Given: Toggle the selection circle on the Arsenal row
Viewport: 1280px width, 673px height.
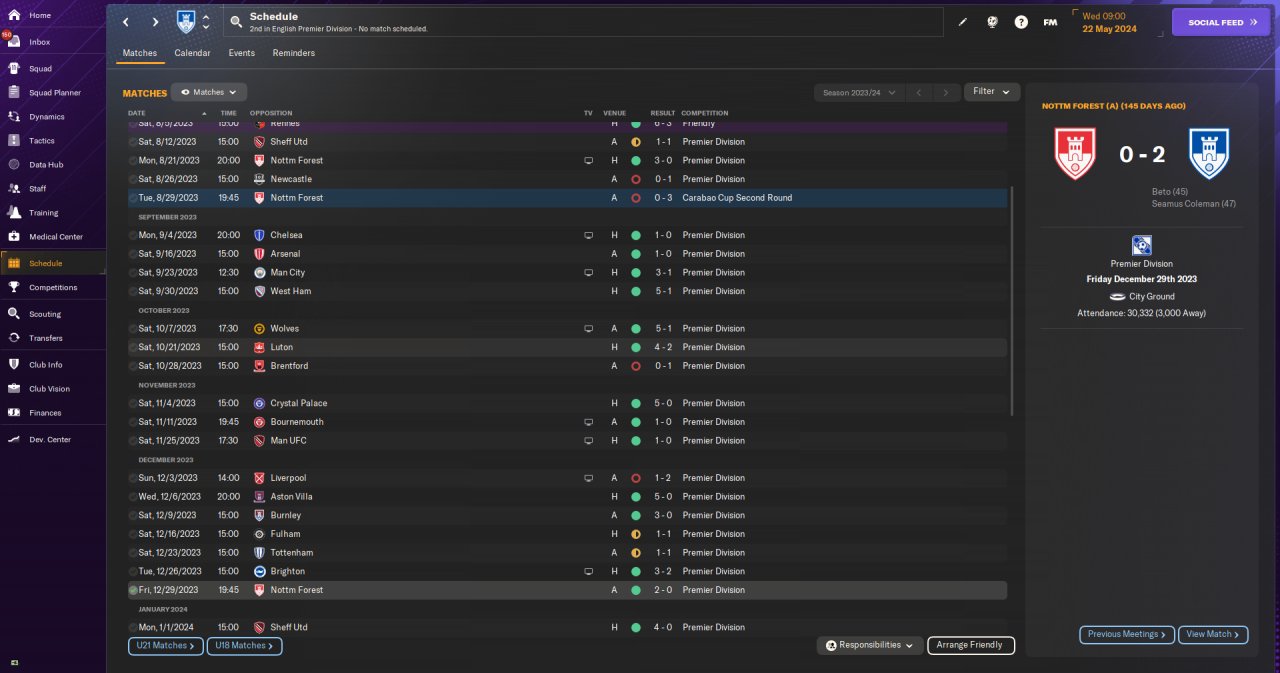Looking at the screenshot, I should click(x=133, y=254).
